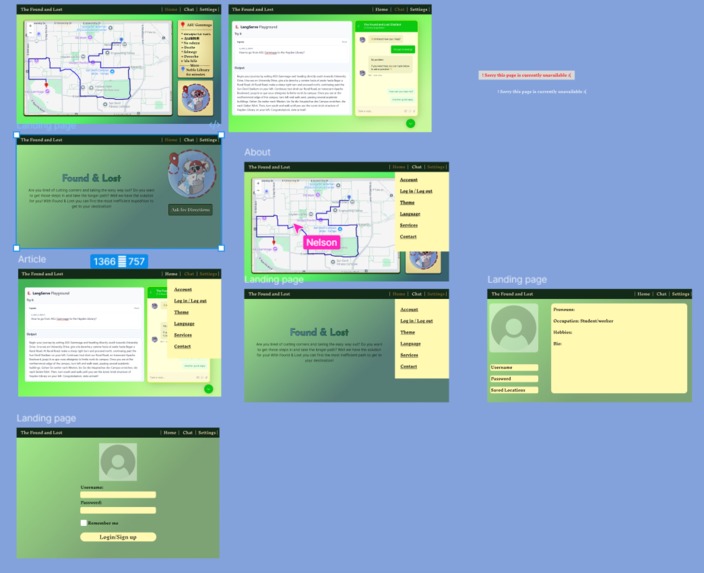Select the 'Bio:' text in the profile frame

(x=557, y=344)
